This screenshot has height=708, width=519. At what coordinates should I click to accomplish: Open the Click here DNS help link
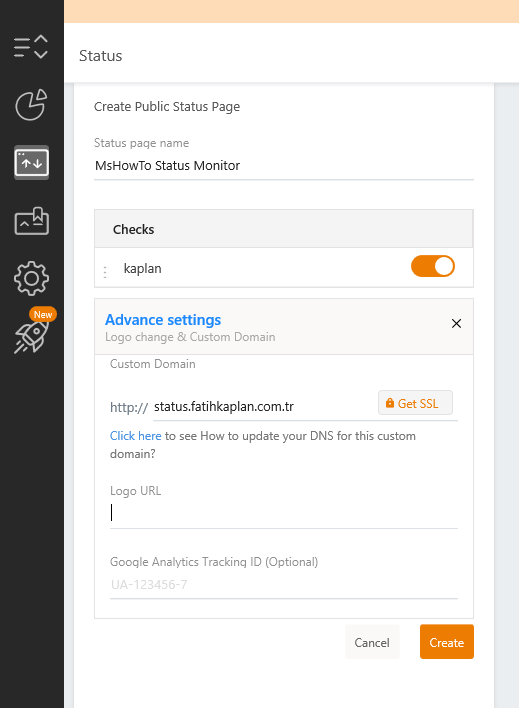pos(136,436)
